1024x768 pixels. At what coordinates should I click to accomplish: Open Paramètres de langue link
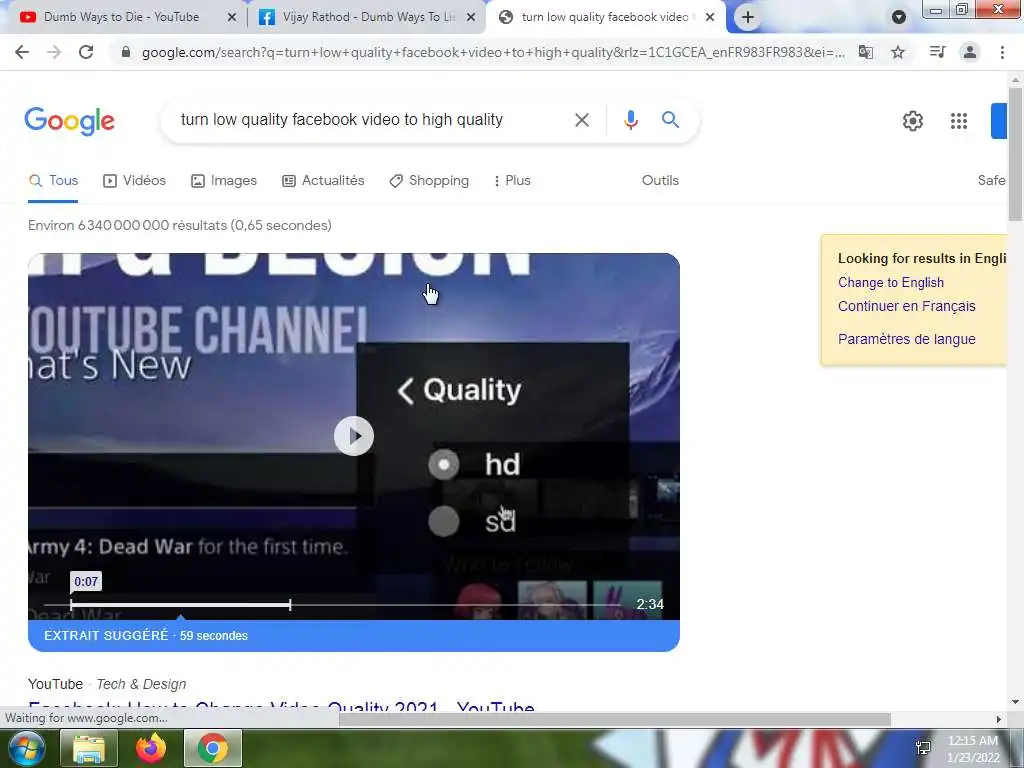(x=906, y=340)
